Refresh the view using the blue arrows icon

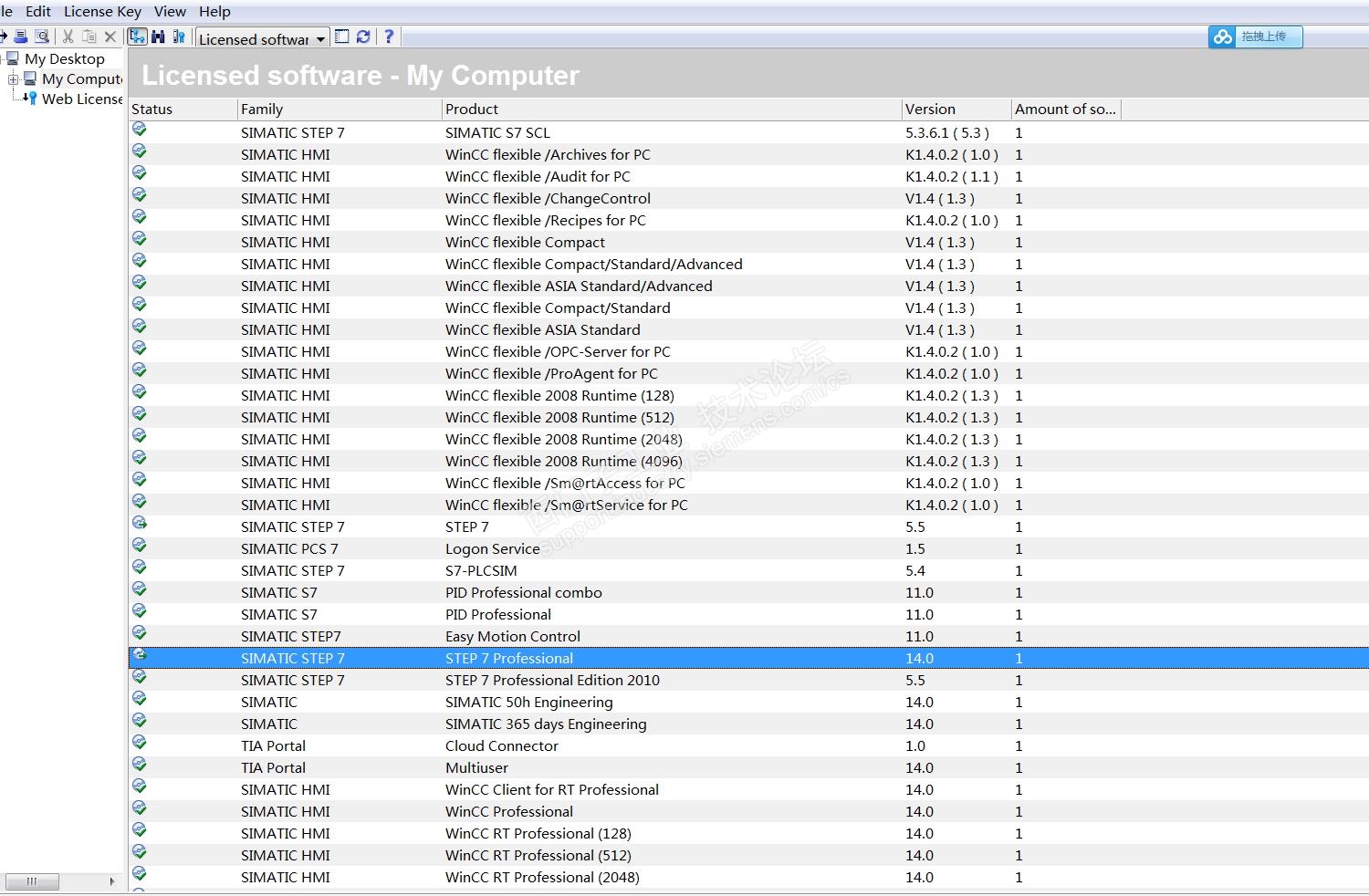(363, 36)
